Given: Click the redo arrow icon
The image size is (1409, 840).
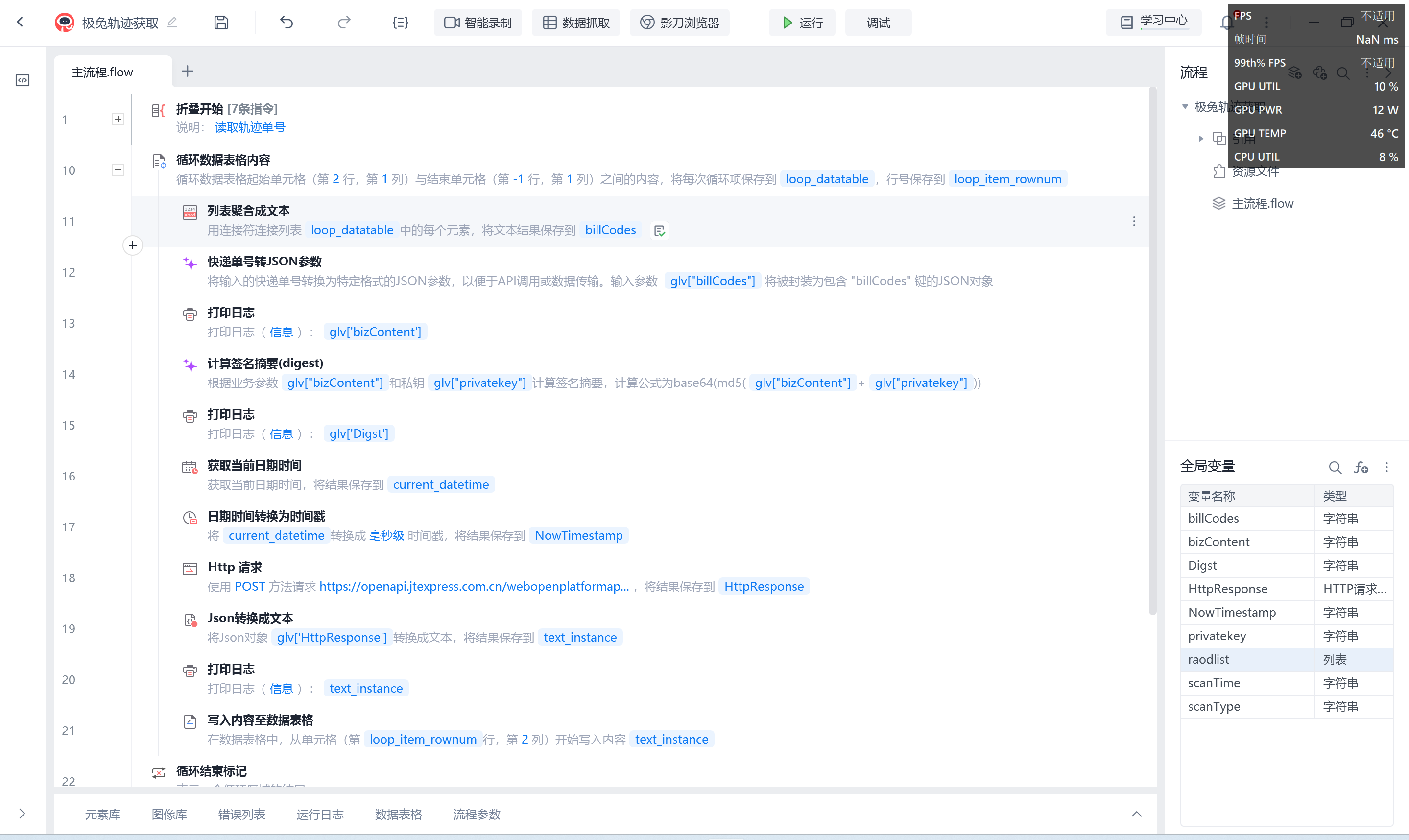Looking at the screenshot, I should tap(344, 22).
